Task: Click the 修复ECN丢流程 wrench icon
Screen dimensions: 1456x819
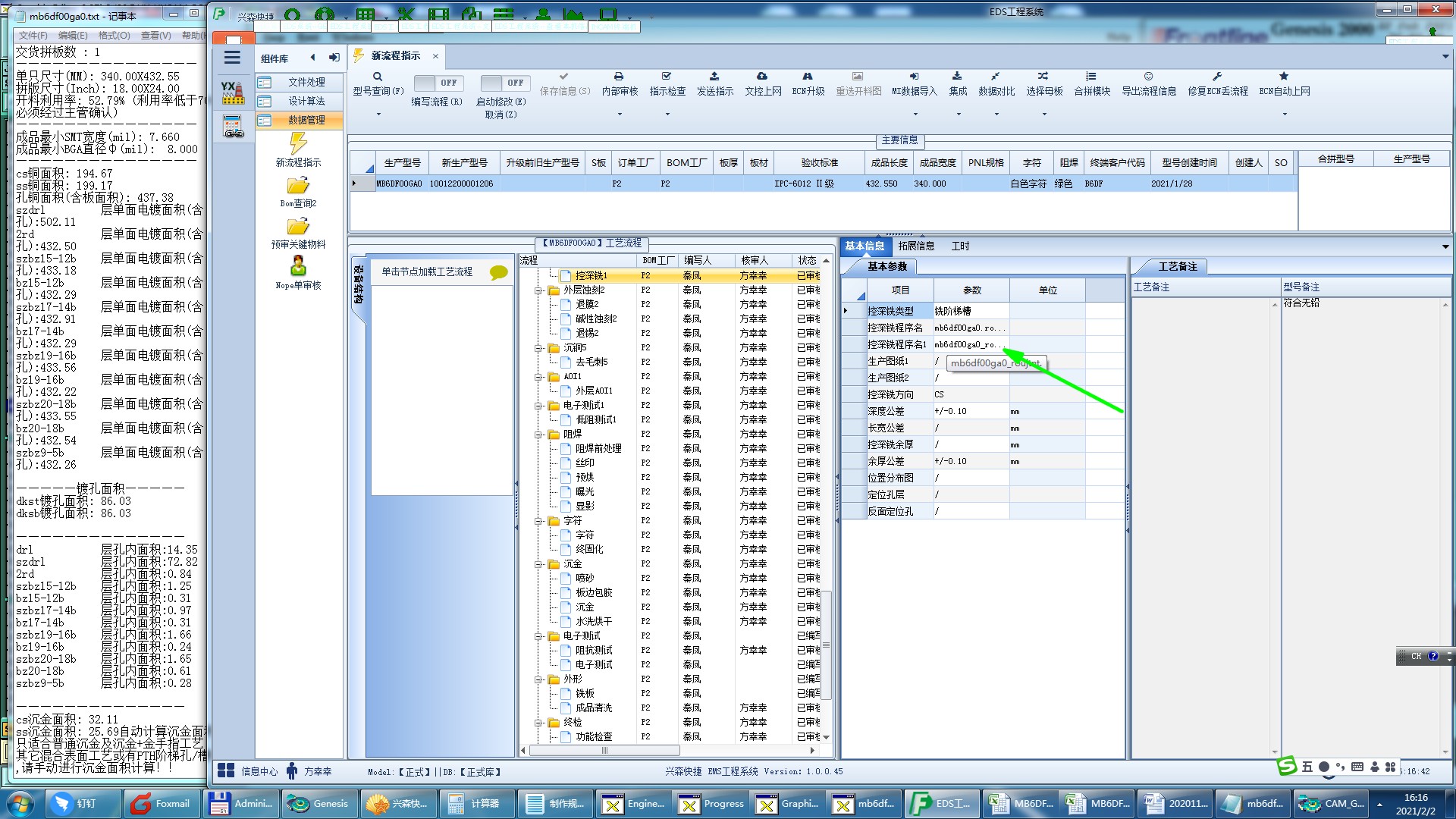Action: pos(1216,77)
